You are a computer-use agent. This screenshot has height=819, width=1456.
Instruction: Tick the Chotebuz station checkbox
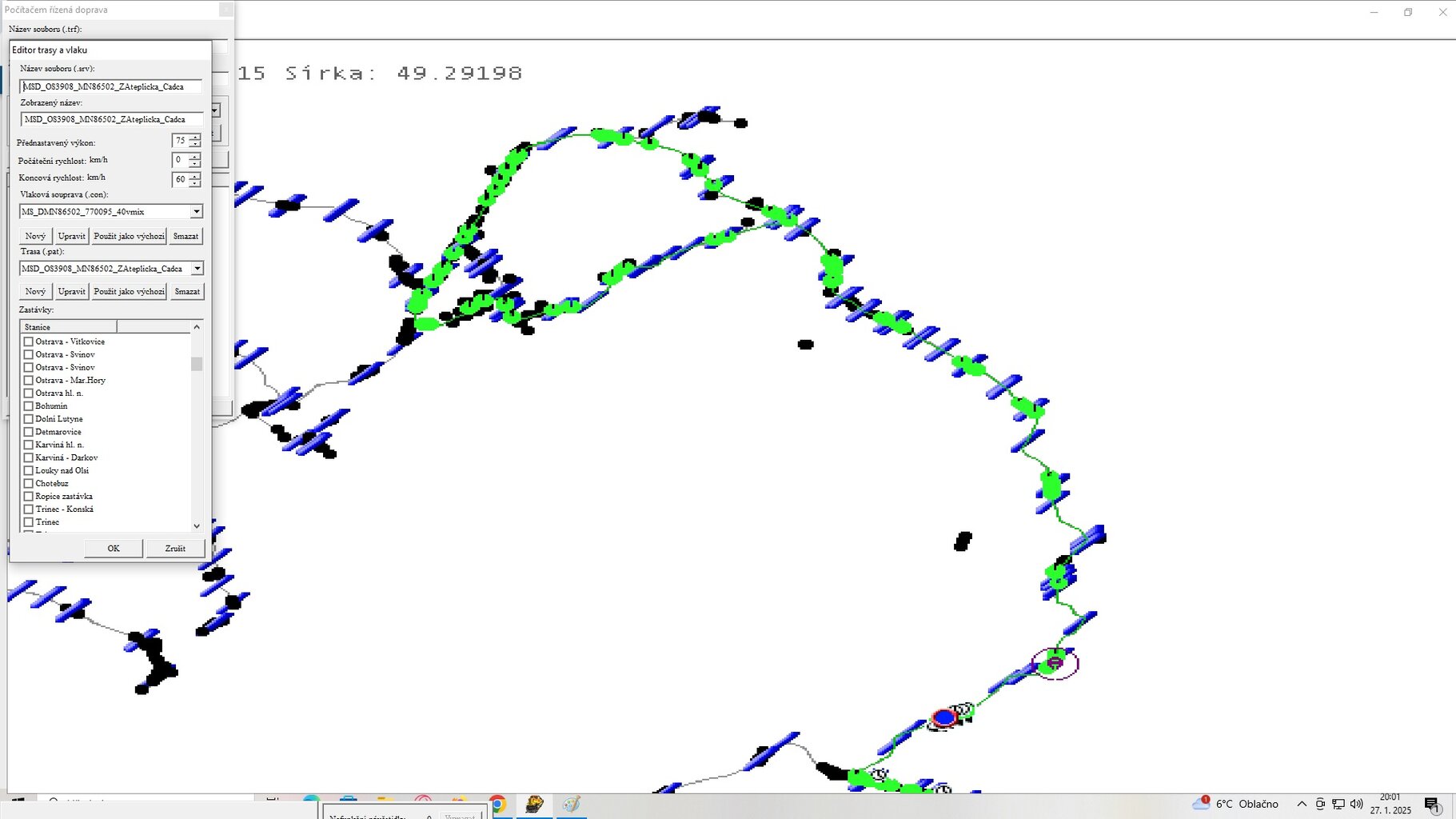(29, 483)
